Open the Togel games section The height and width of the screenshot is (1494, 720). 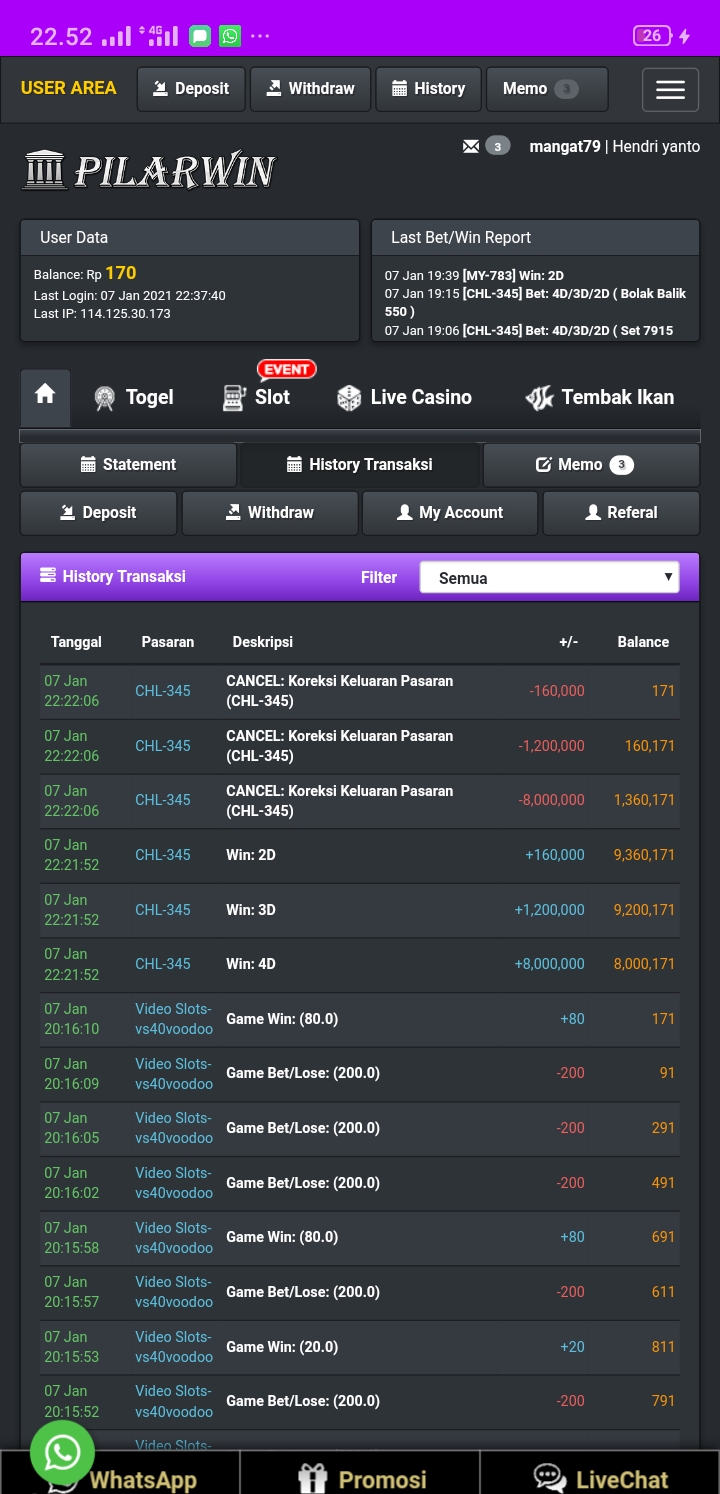[x=133, y=397]
